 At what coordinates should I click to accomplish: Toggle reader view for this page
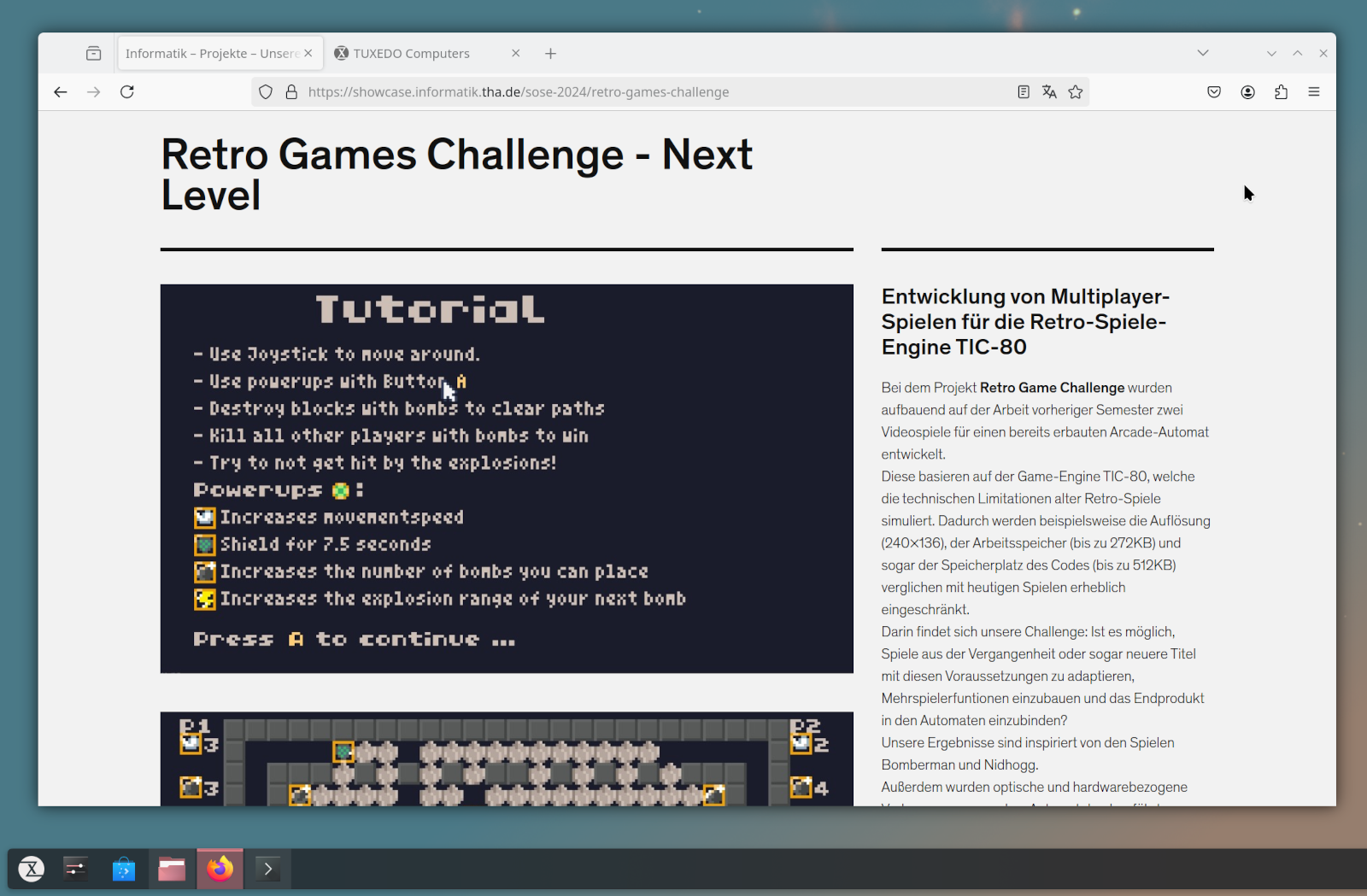point(1024,91)
